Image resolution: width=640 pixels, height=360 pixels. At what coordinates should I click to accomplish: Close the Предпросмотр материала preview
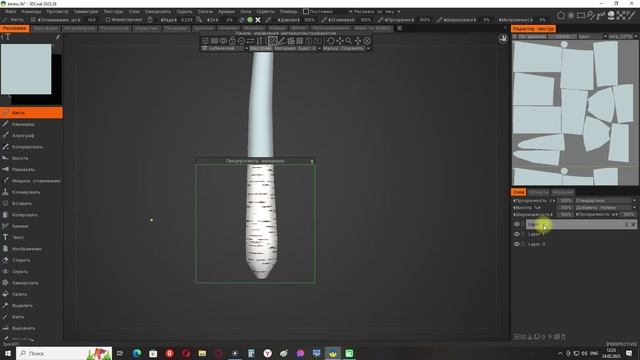[312, 161]
